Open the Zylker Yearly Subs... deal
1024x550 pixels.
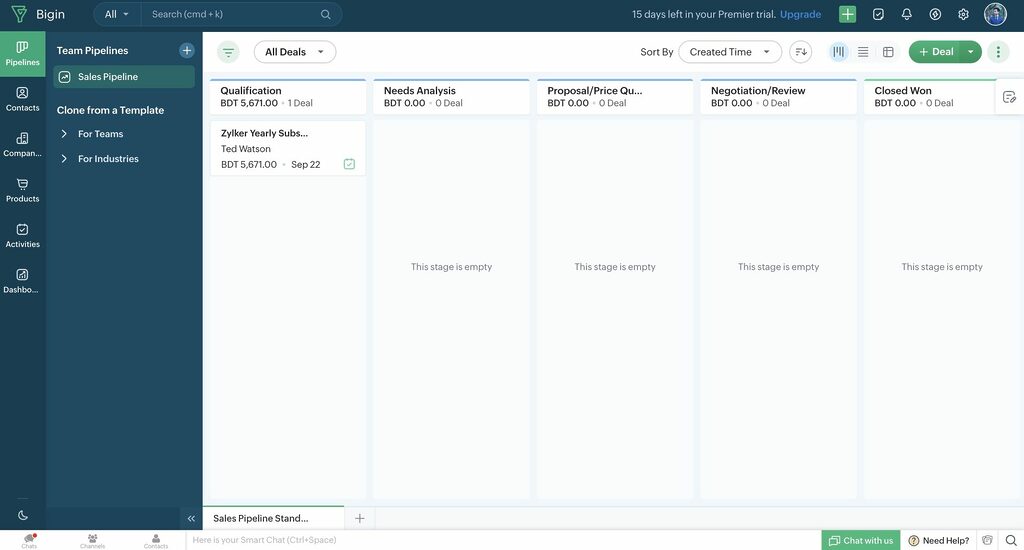tap(264, 133)
